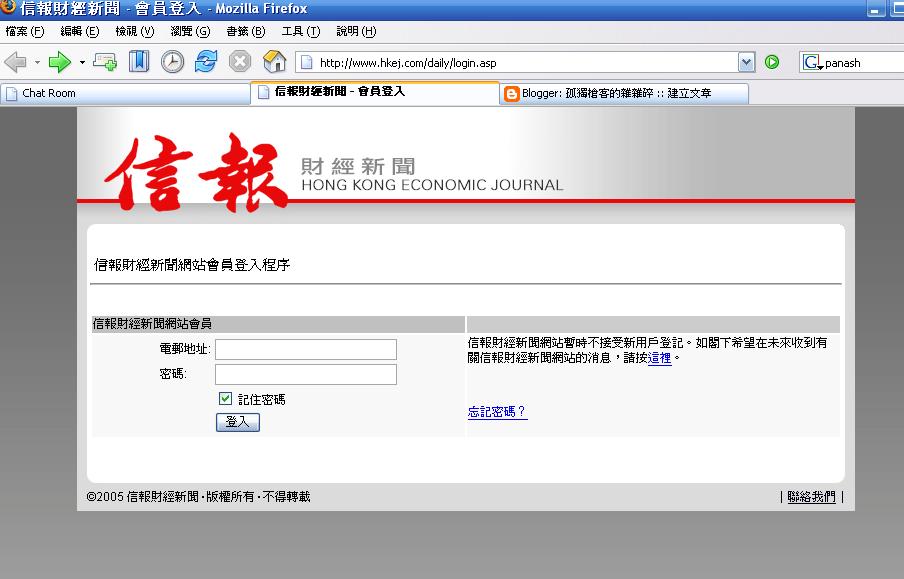The width and height of the screenshot is (904, 579).
Task: Reload the page with refresh icon
Action: (x=205, y=62)
